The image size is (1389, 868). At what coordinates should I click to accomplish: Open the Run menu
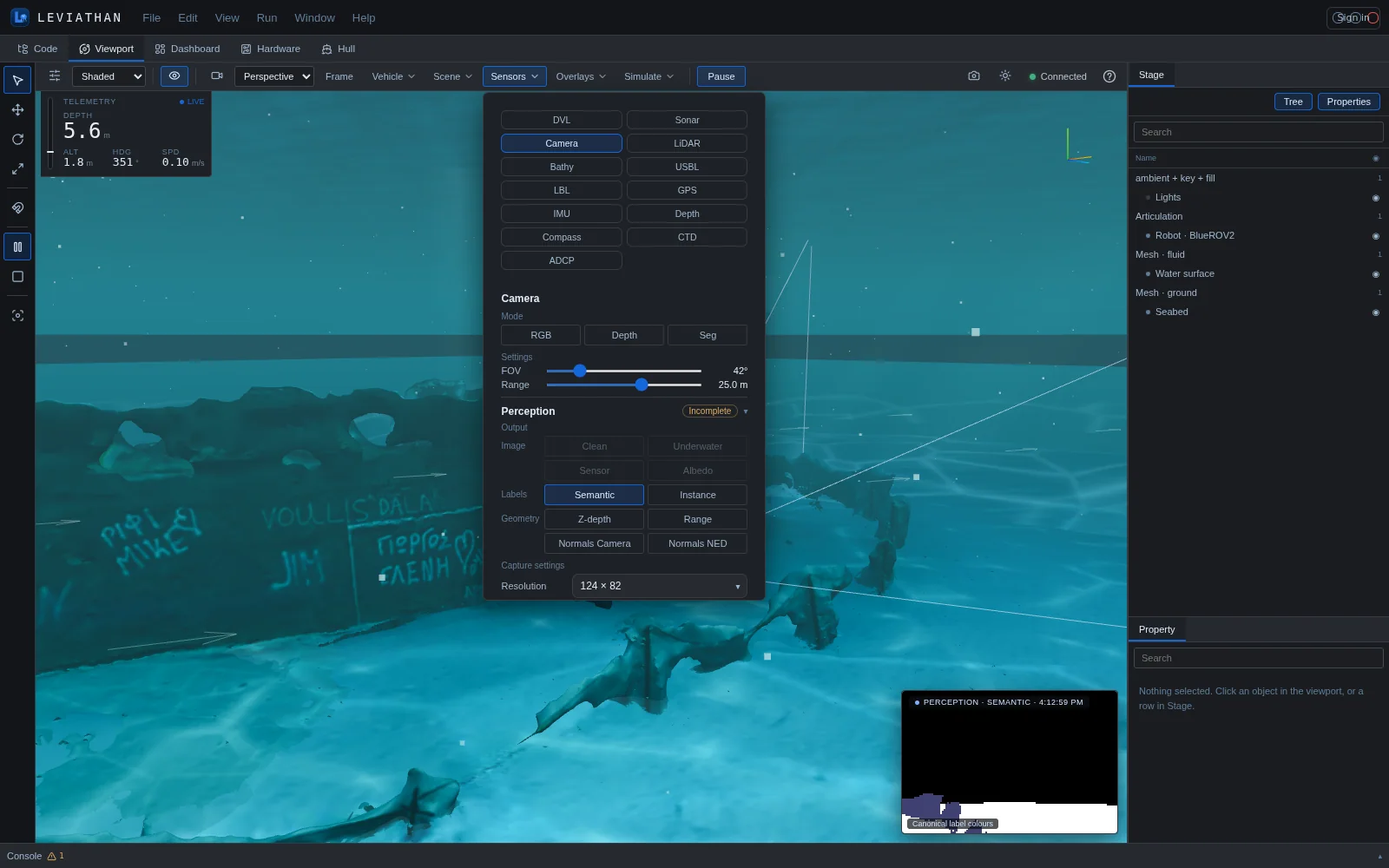pos(267,17)
